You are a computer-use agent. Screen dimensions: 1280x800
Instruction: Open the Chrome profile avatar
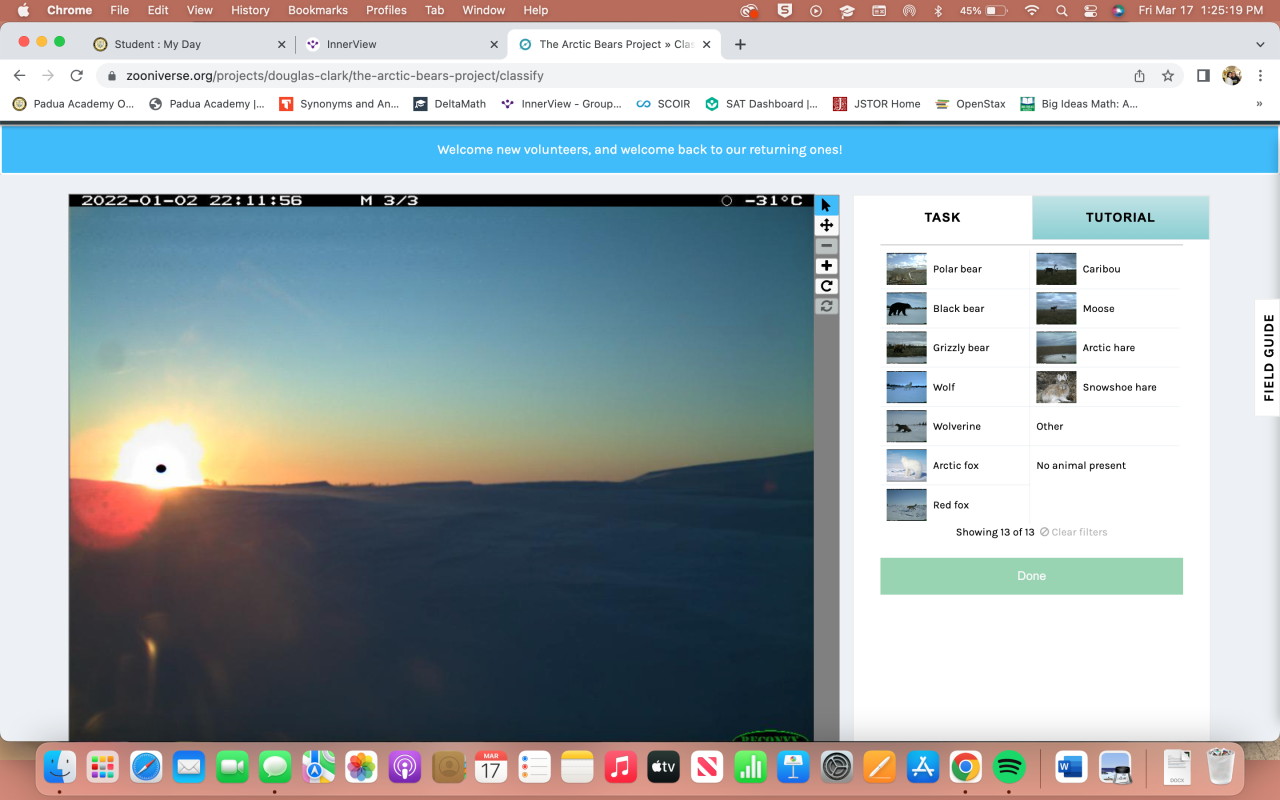1232,76
